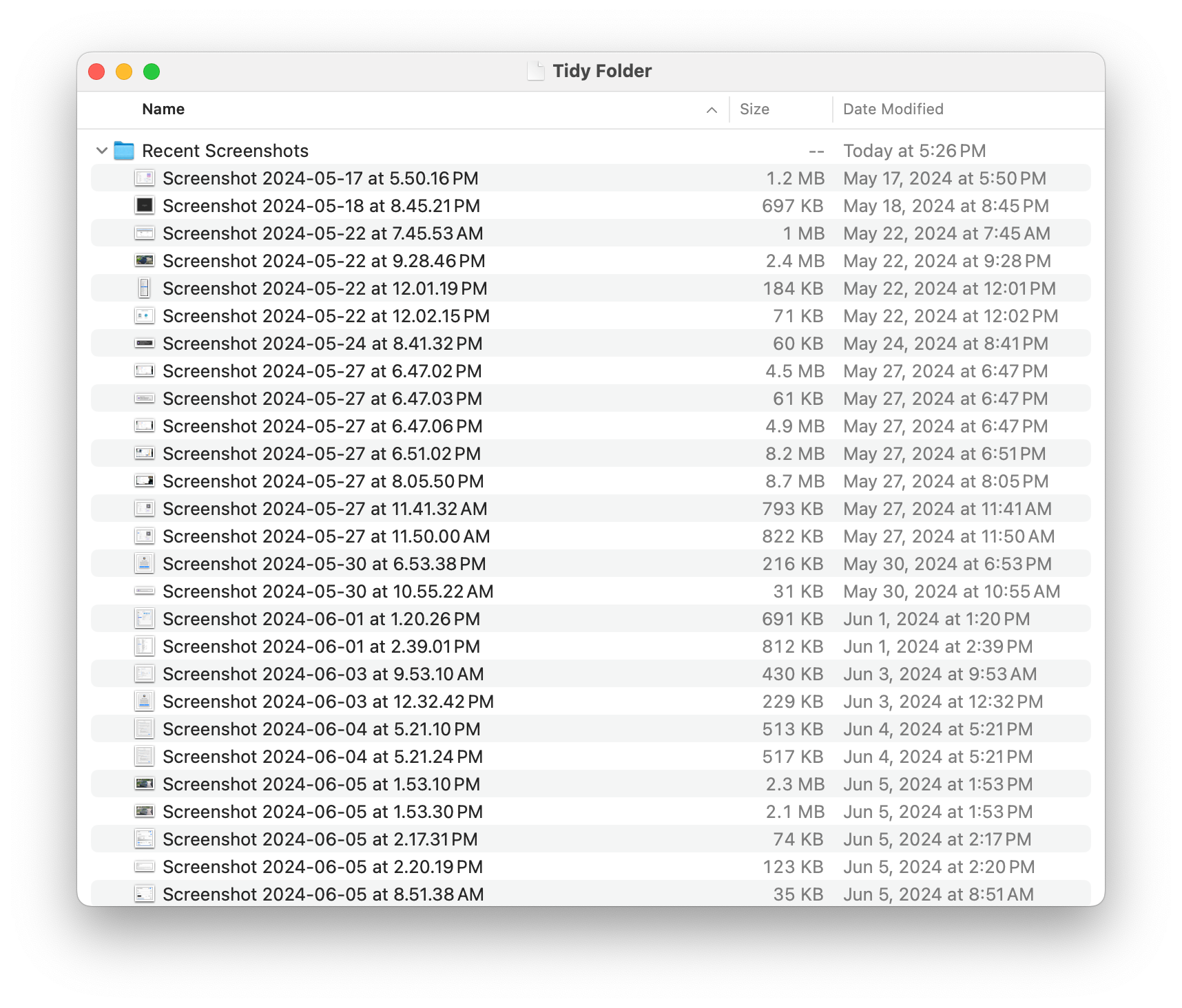Click thumbnail icon of Screenshot 2024-06-03 at 9.53.10 AM
1182x1008 pixels.
[x=145, y=674]
